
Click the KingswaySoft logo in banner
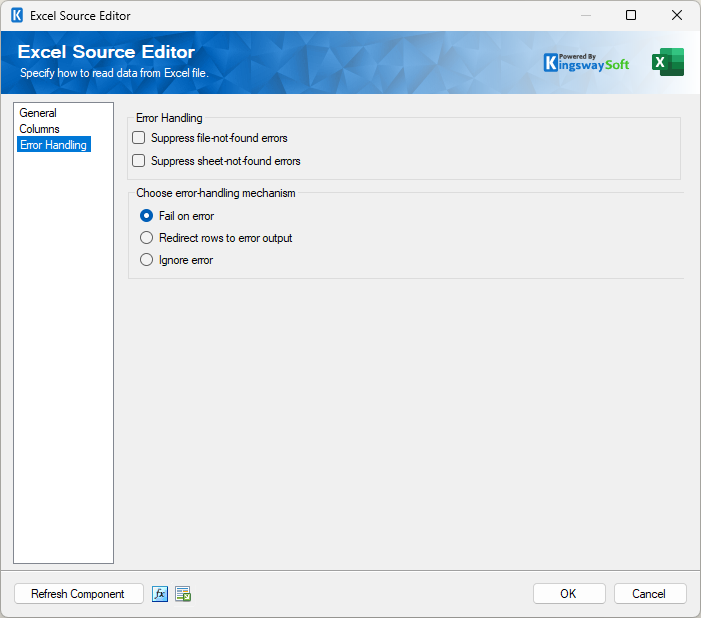[x=587, y=62]
